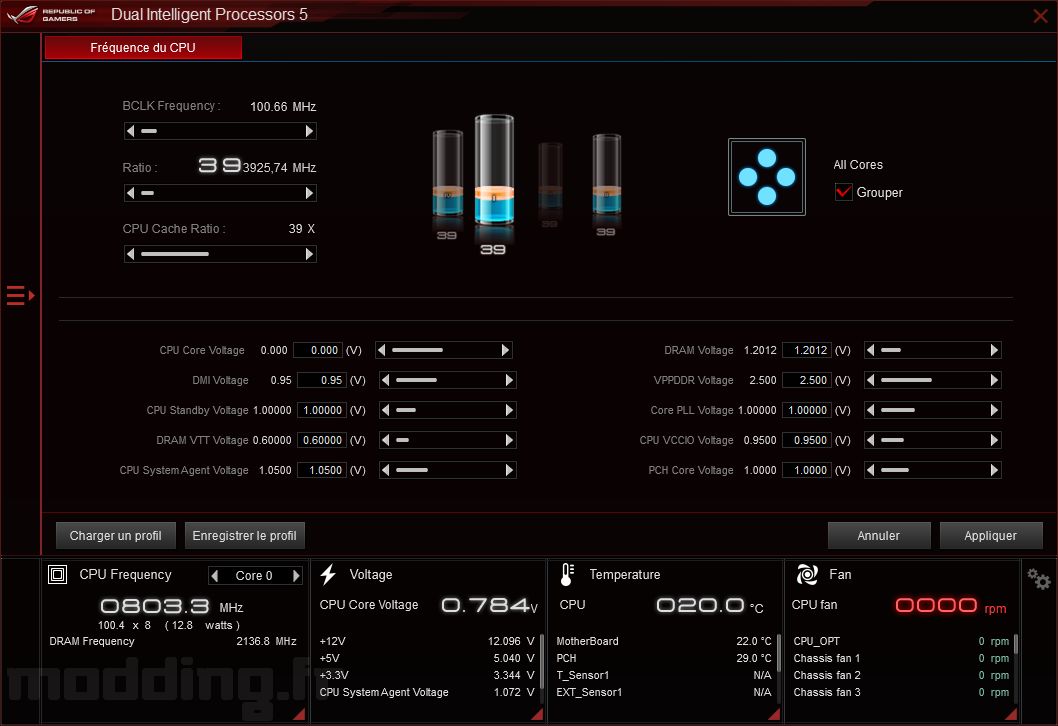Click the Temperature thermometer icon
The height and width of the screenshot is (726, 1058).
pyautogui.click(x=567, y=574)
